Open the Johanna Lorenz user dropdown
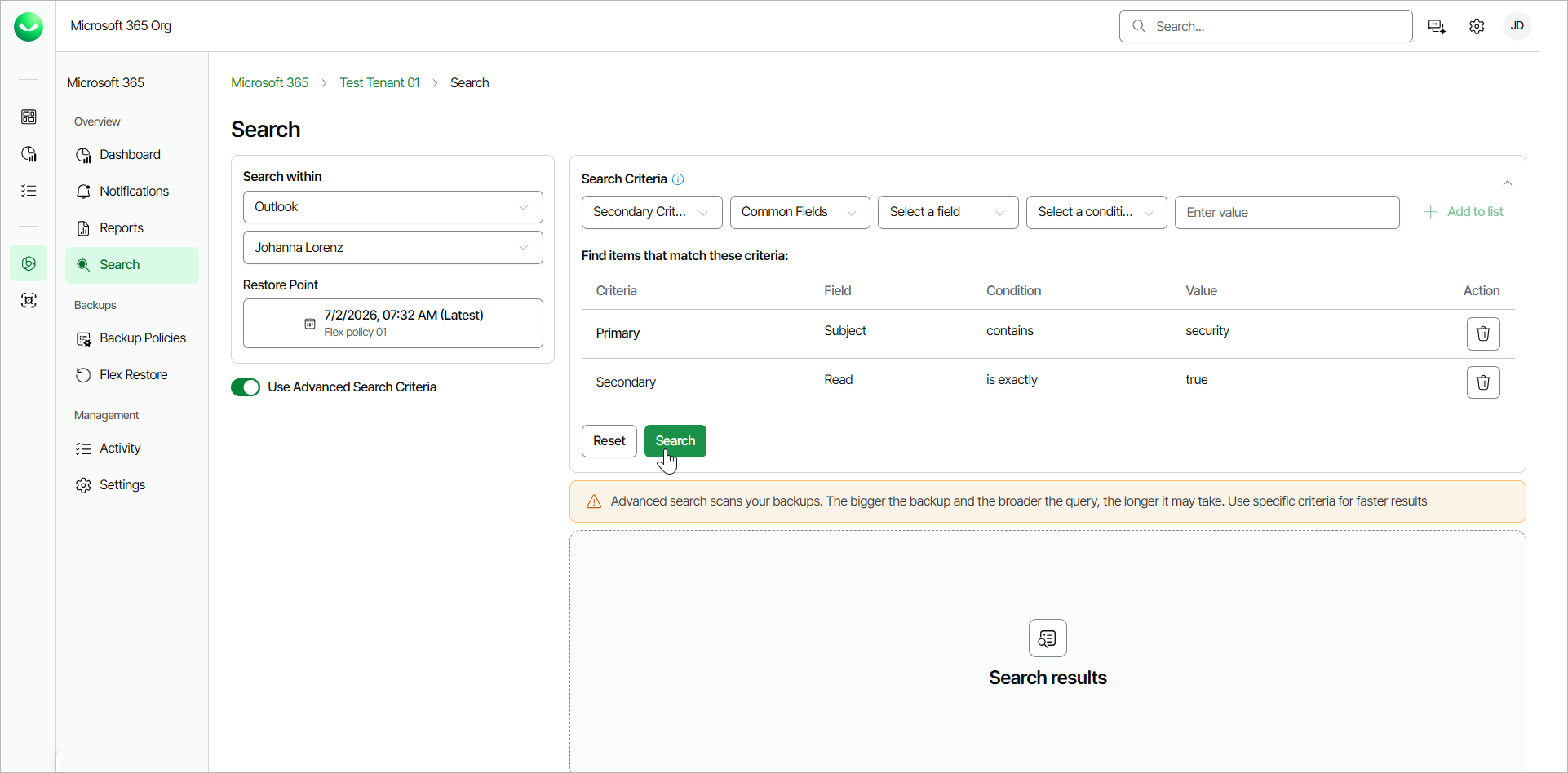 (393, 248)
